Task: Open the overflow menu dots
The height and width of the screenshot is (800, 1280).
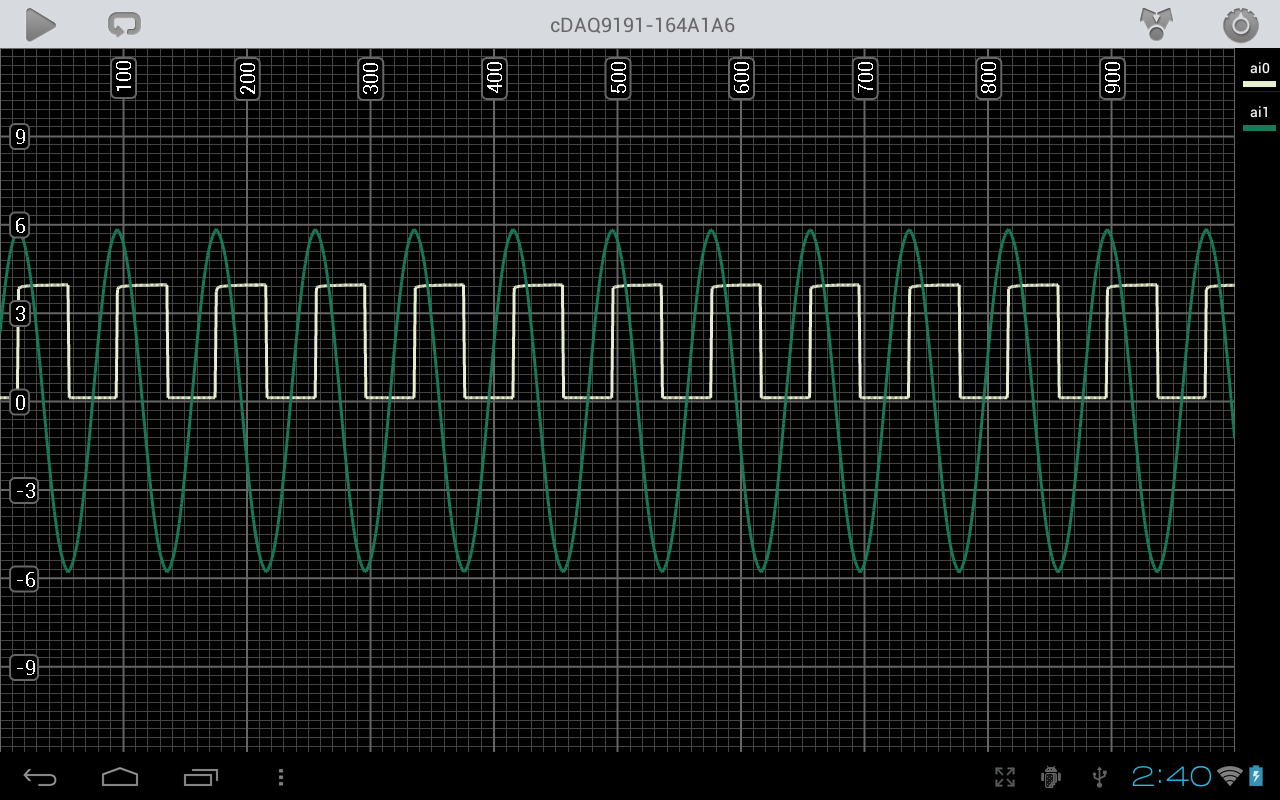Action: [x=281, y=777]
